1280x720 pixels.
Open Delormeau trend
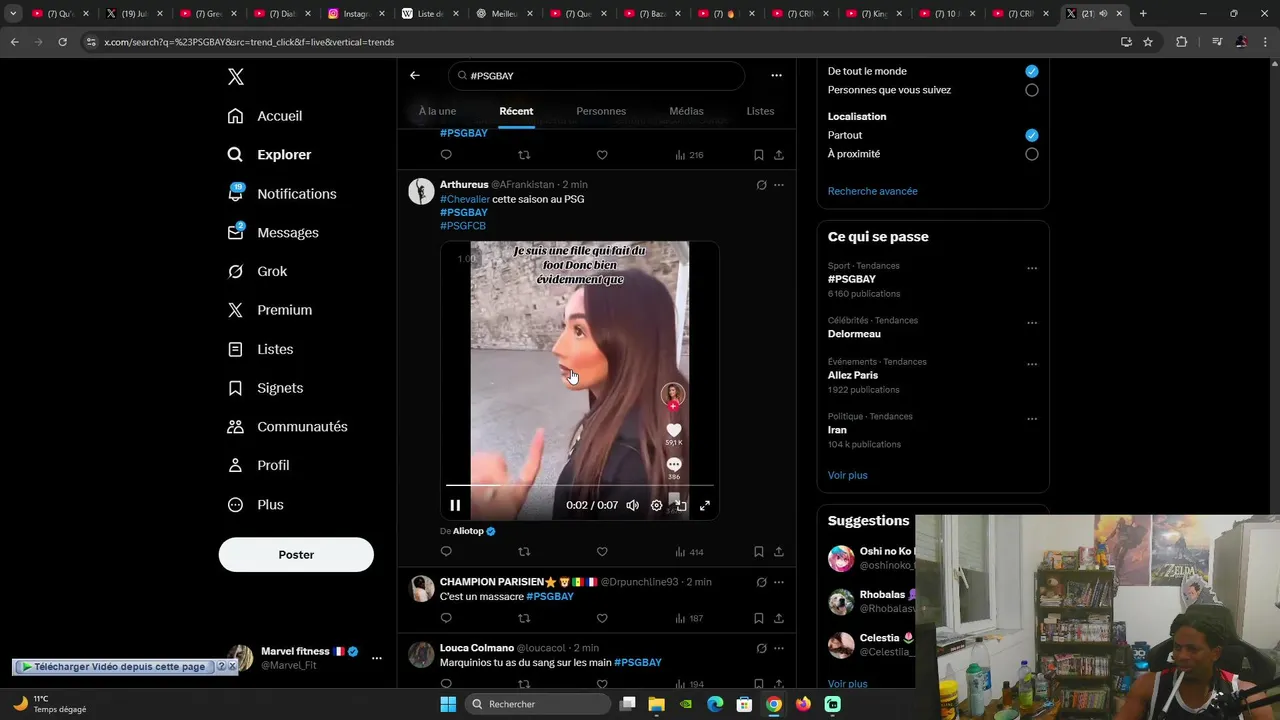(x=854, y=334)
